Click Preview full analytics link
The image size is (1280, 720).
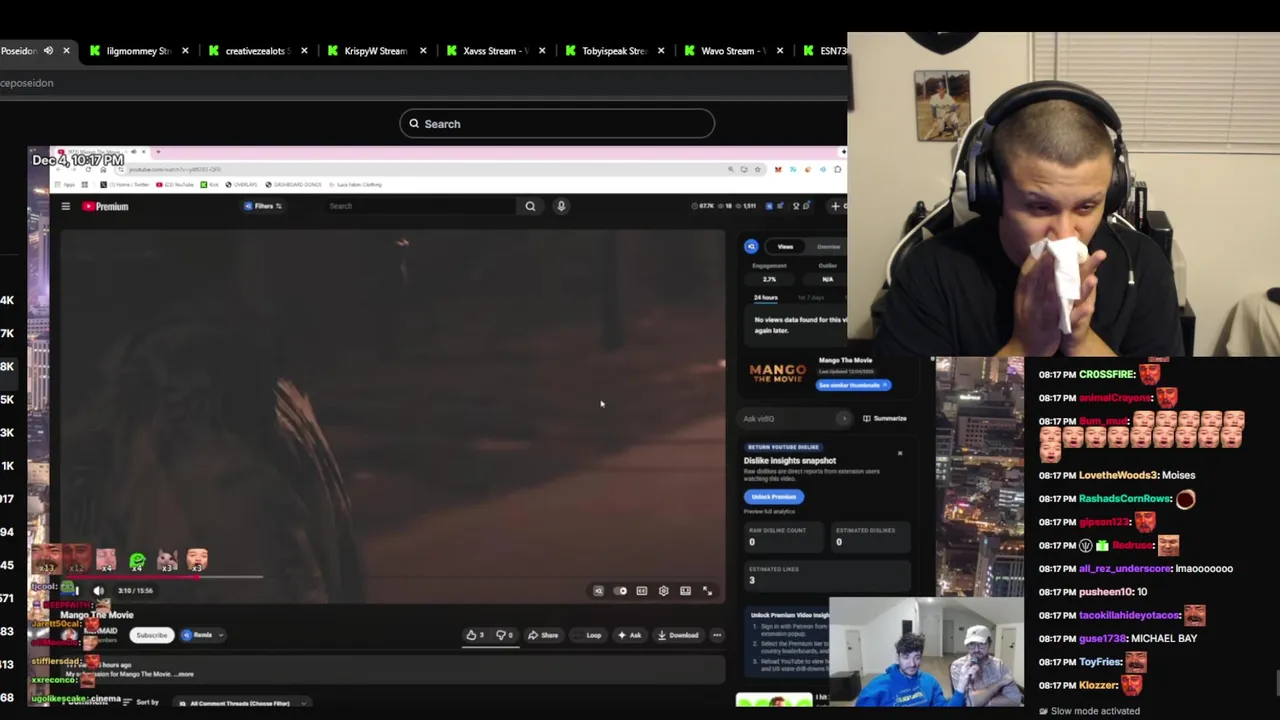(768, 511)
